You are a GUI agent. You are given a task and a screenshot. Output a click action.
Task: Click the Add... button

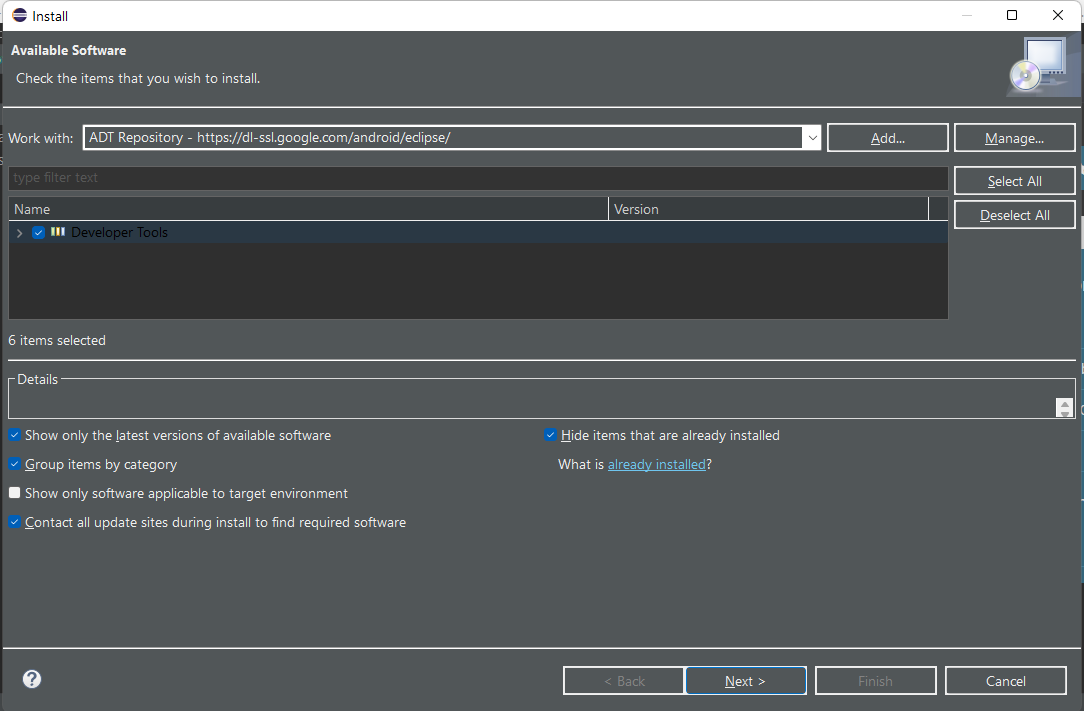888,138
